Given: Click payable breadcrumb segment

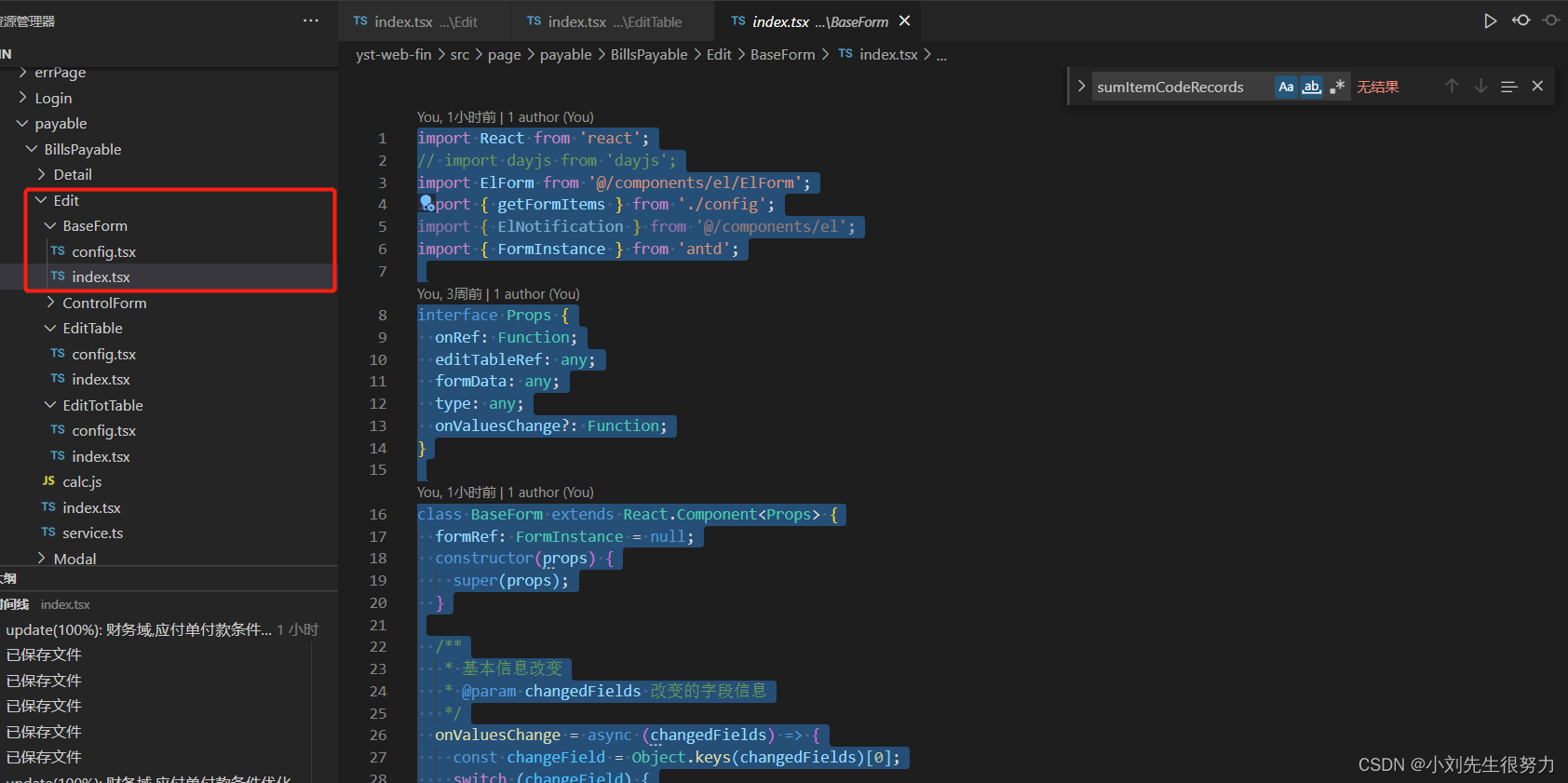Looking at the screenshot, I should [x=566, y=55].
